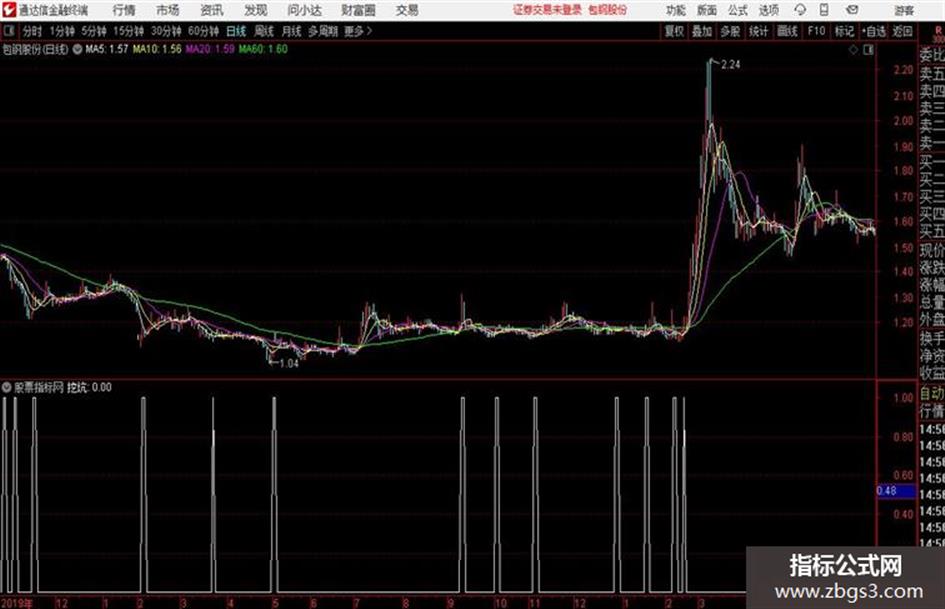Click the 统计 statistics button
Screen dimensions: 945x609
[758, 31]
